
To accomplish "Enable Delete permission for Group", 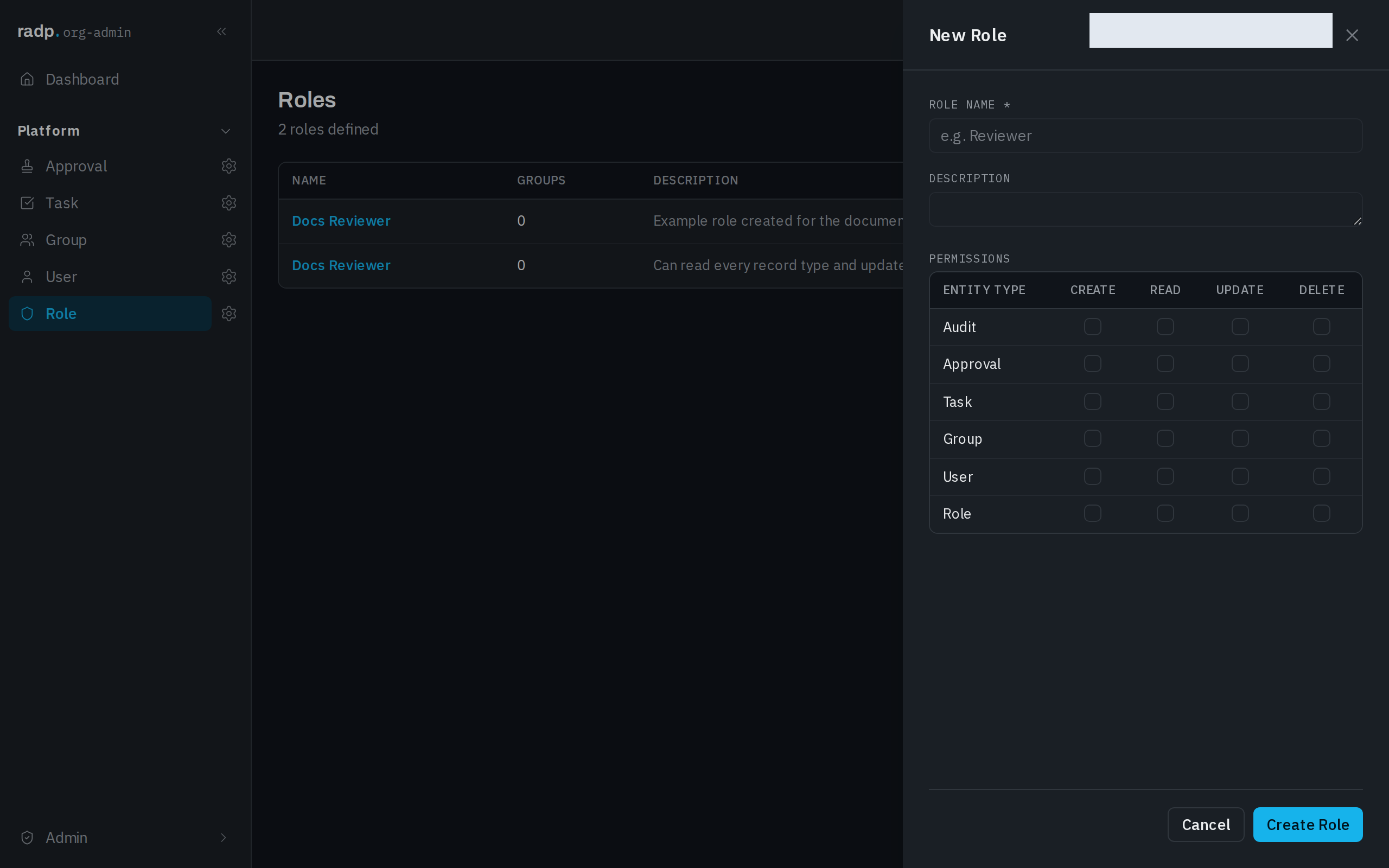I will click(1321, 438).
